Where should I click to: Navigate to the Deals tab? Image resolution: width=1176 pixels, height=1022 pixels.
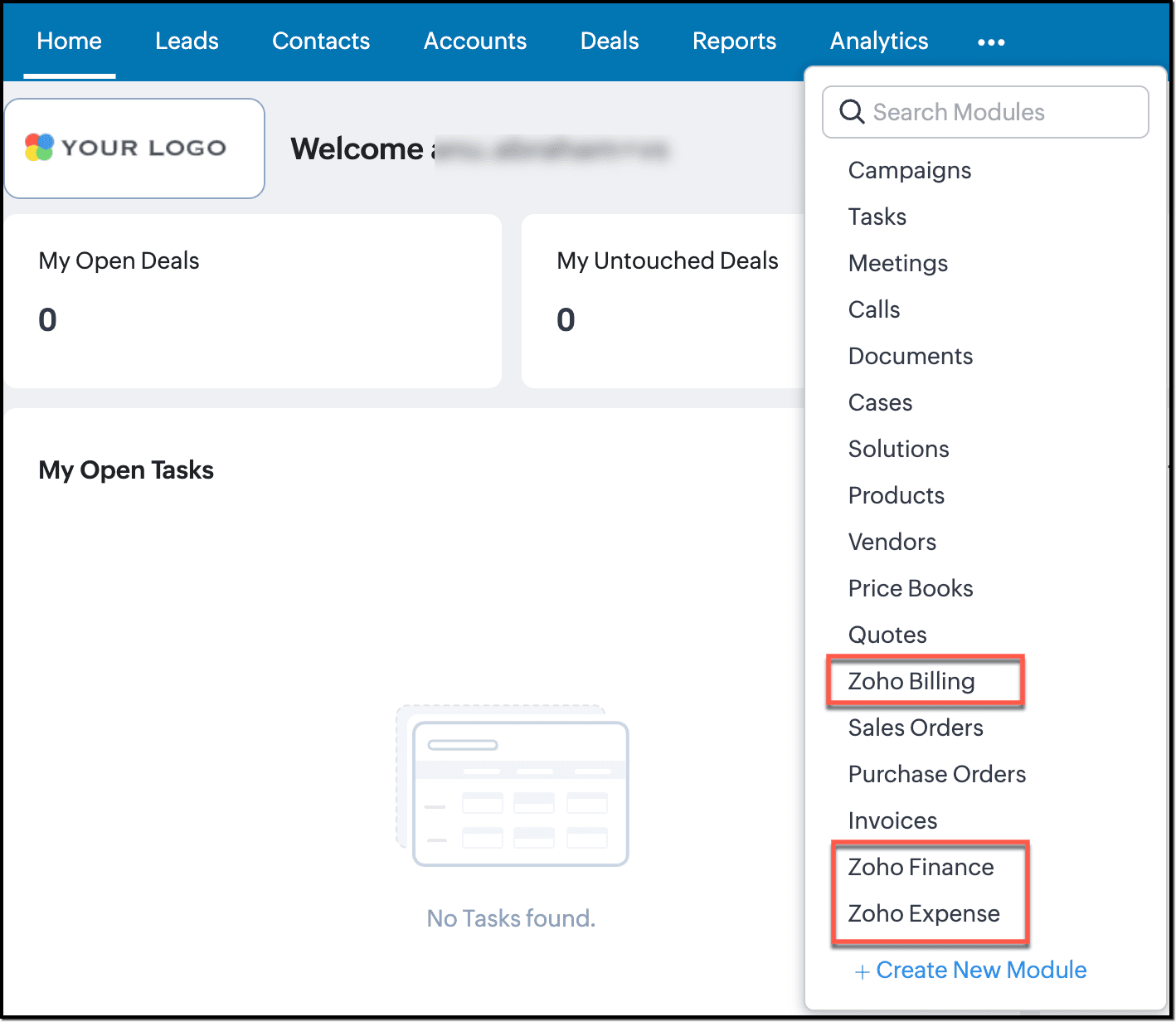click(x=610, y=41)
